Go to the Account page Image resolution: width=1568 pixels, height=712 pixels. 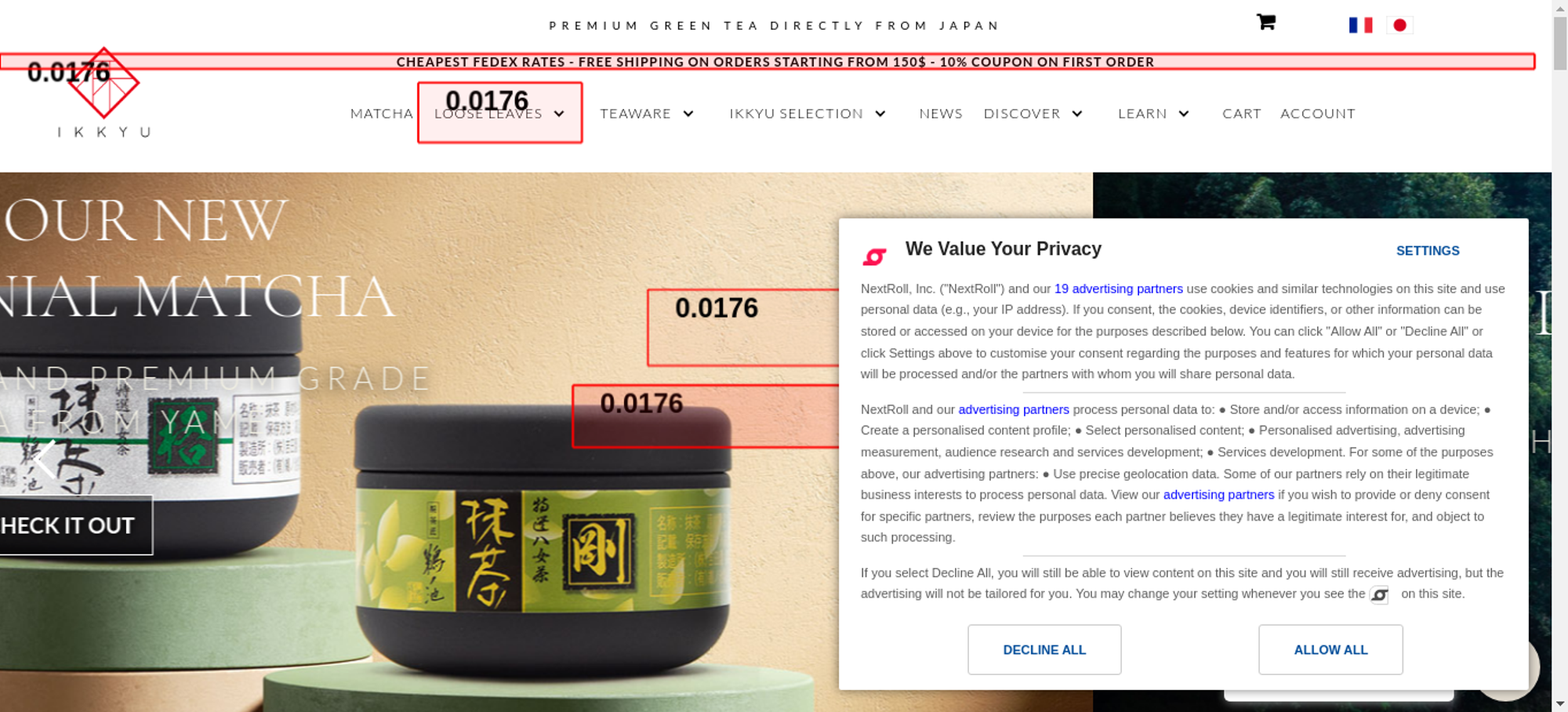point(1318,114)
